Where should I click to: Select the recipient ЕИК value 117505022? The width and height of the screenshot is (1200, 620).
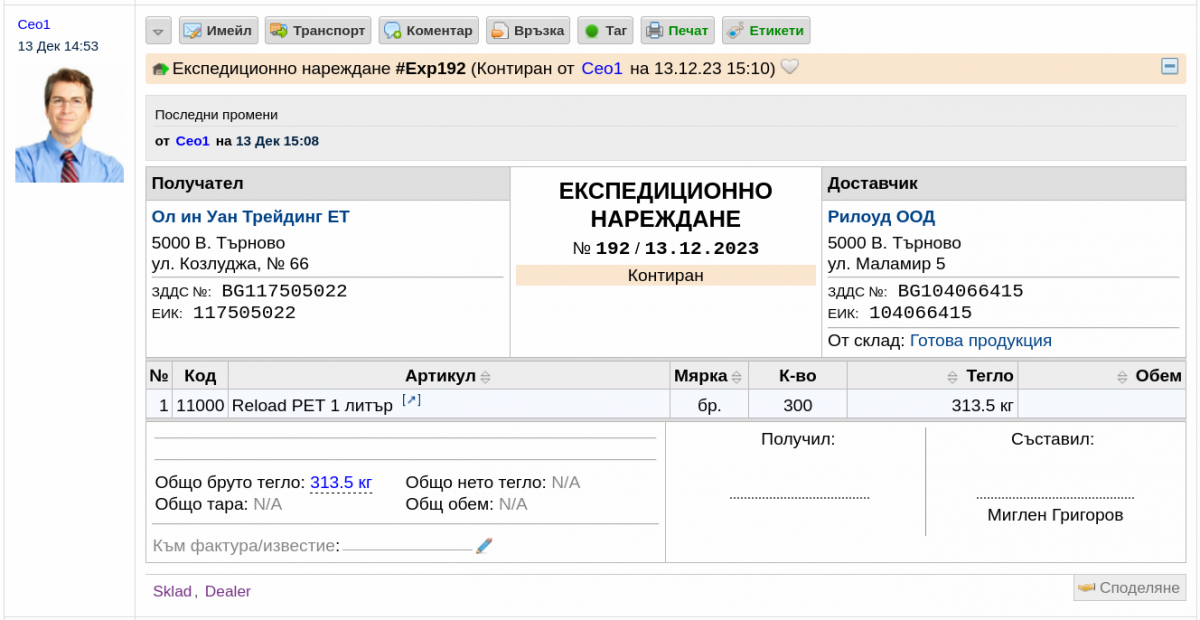pyautogui.click(x=244, y=313)
